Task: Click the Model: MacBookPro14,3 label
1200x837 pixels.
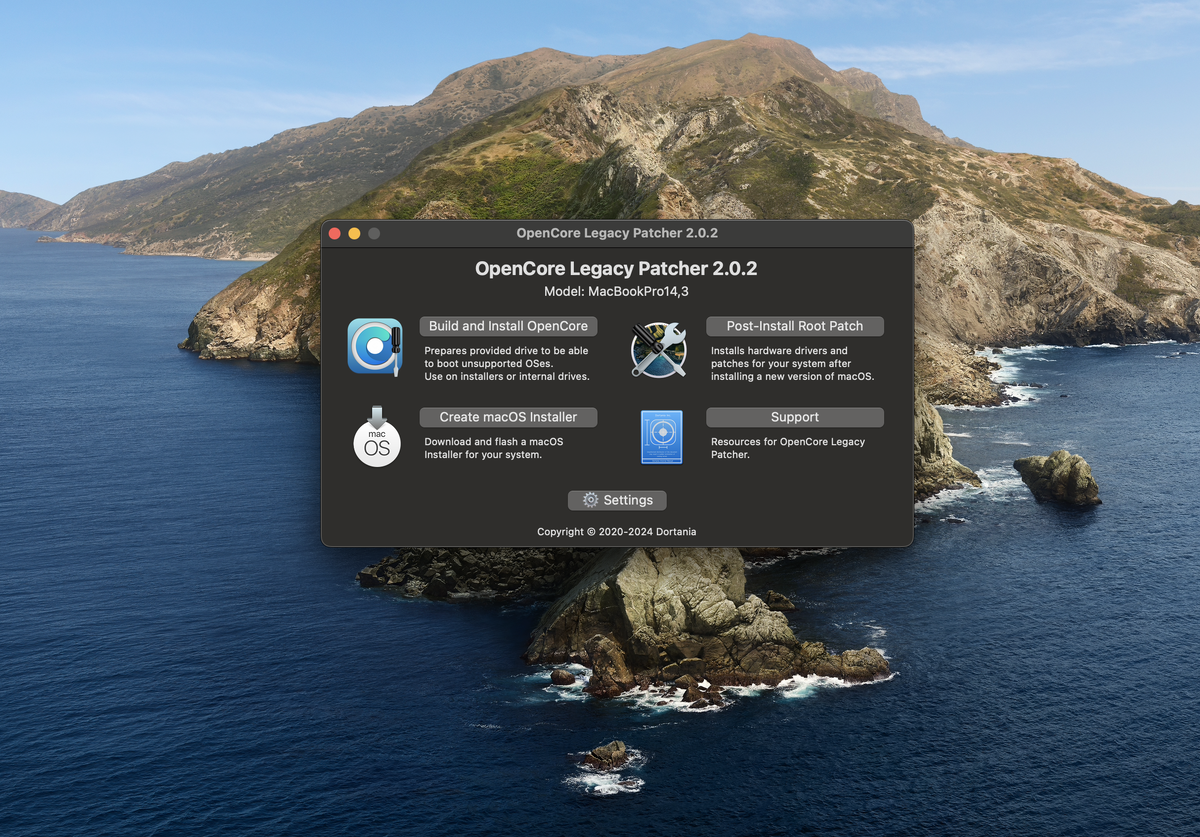Action: coord(617,291)
